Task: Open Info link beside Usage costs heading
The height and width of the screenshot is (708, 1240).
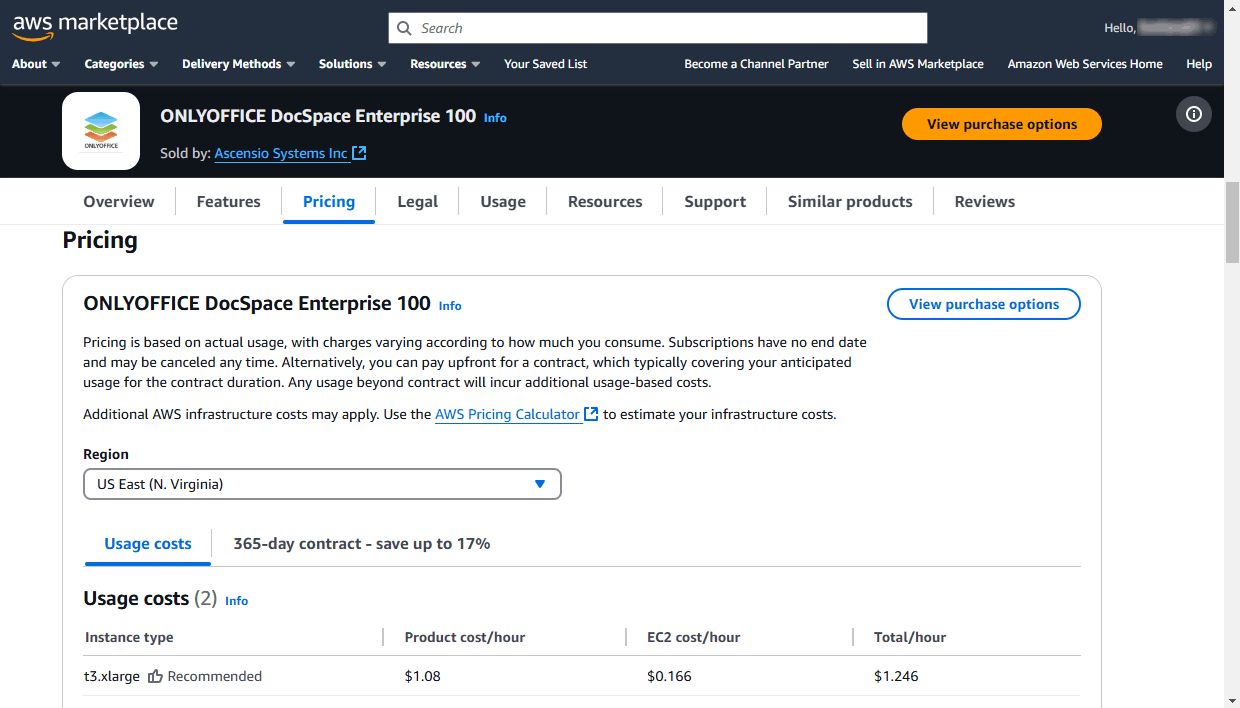Action: [236, 601]
